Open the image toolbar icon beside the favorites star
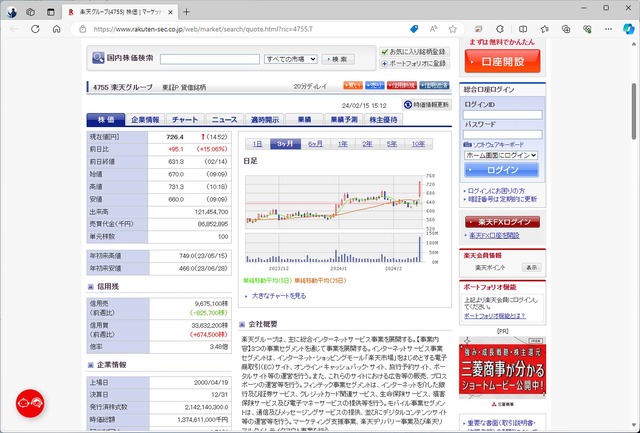The image size is (640, 433). [x=478, y=29]
